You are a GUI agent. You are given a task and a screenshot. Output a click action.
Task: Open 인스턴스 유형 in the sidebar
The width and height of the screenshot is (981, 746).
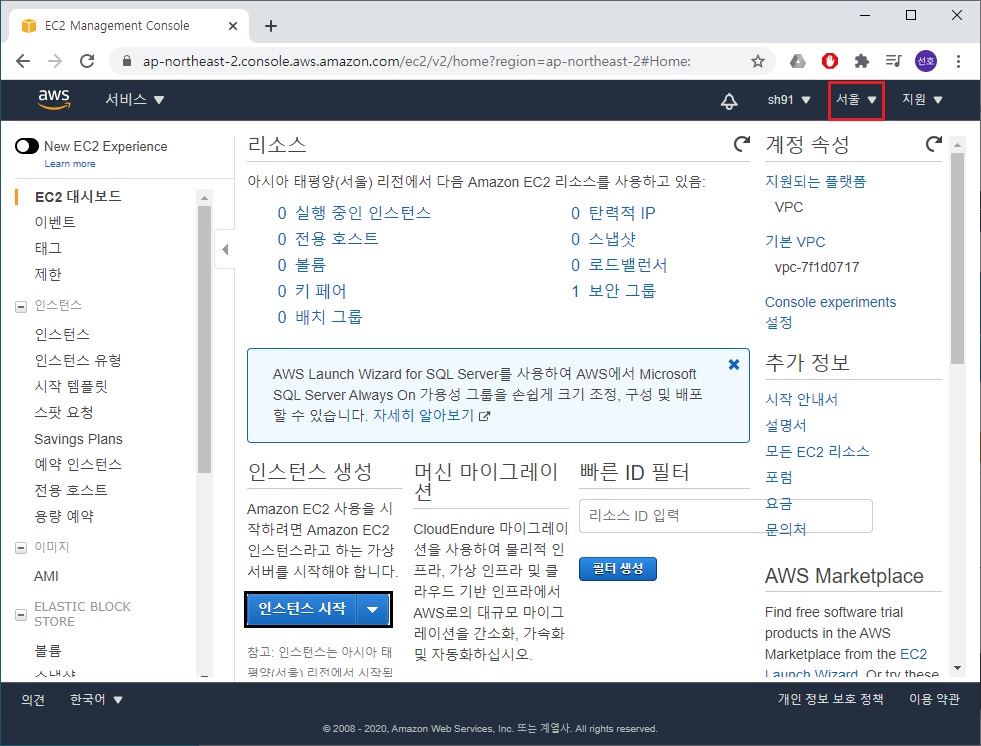pyautogui.click(x=78, y=360)
